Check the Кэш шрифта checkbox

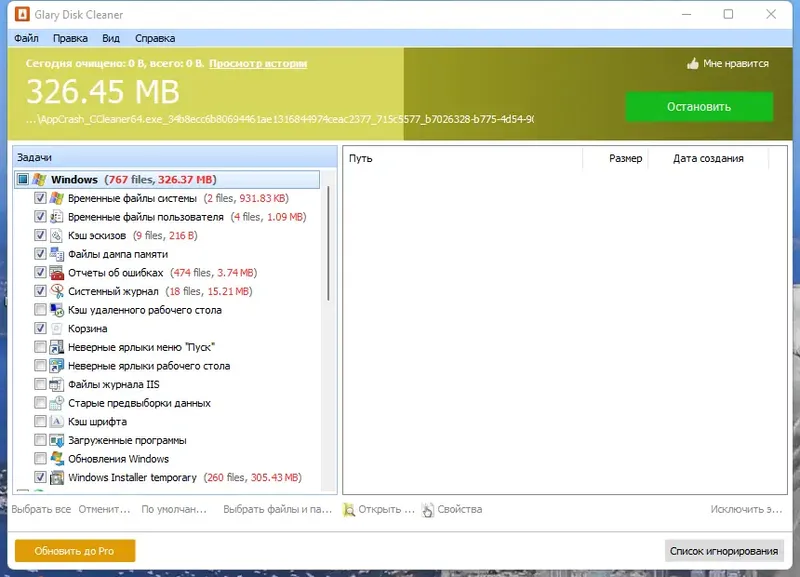(40, 421)
